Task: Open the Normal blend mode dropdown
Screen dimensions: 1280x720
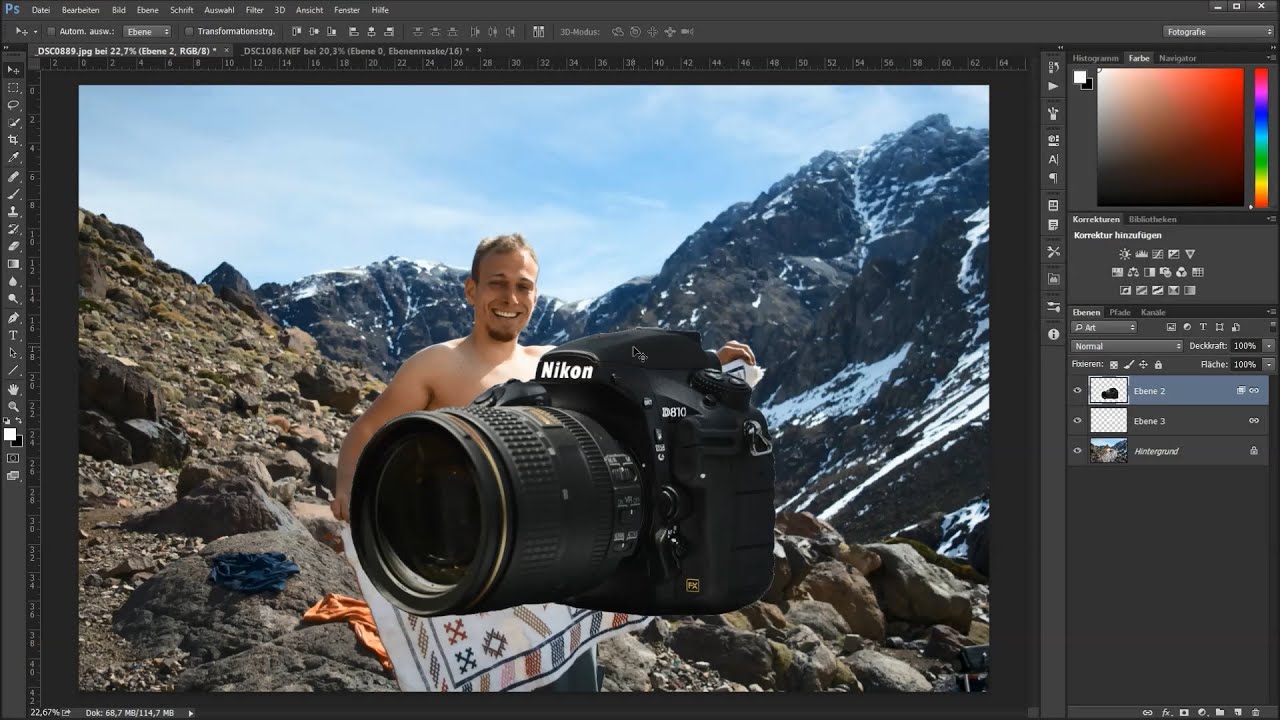Action: (x=1126, y=346)
